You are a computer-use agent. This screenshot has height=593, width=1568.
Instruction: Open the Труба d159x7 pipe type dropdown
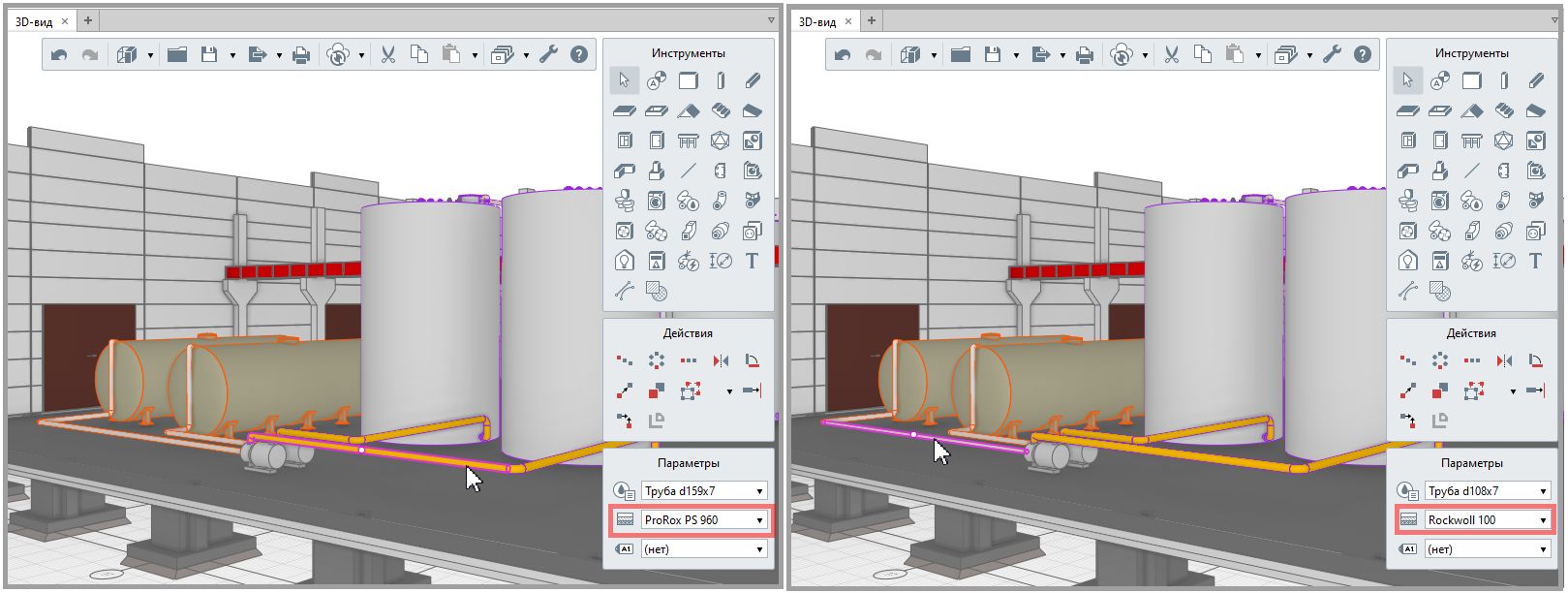pos(703,491)
